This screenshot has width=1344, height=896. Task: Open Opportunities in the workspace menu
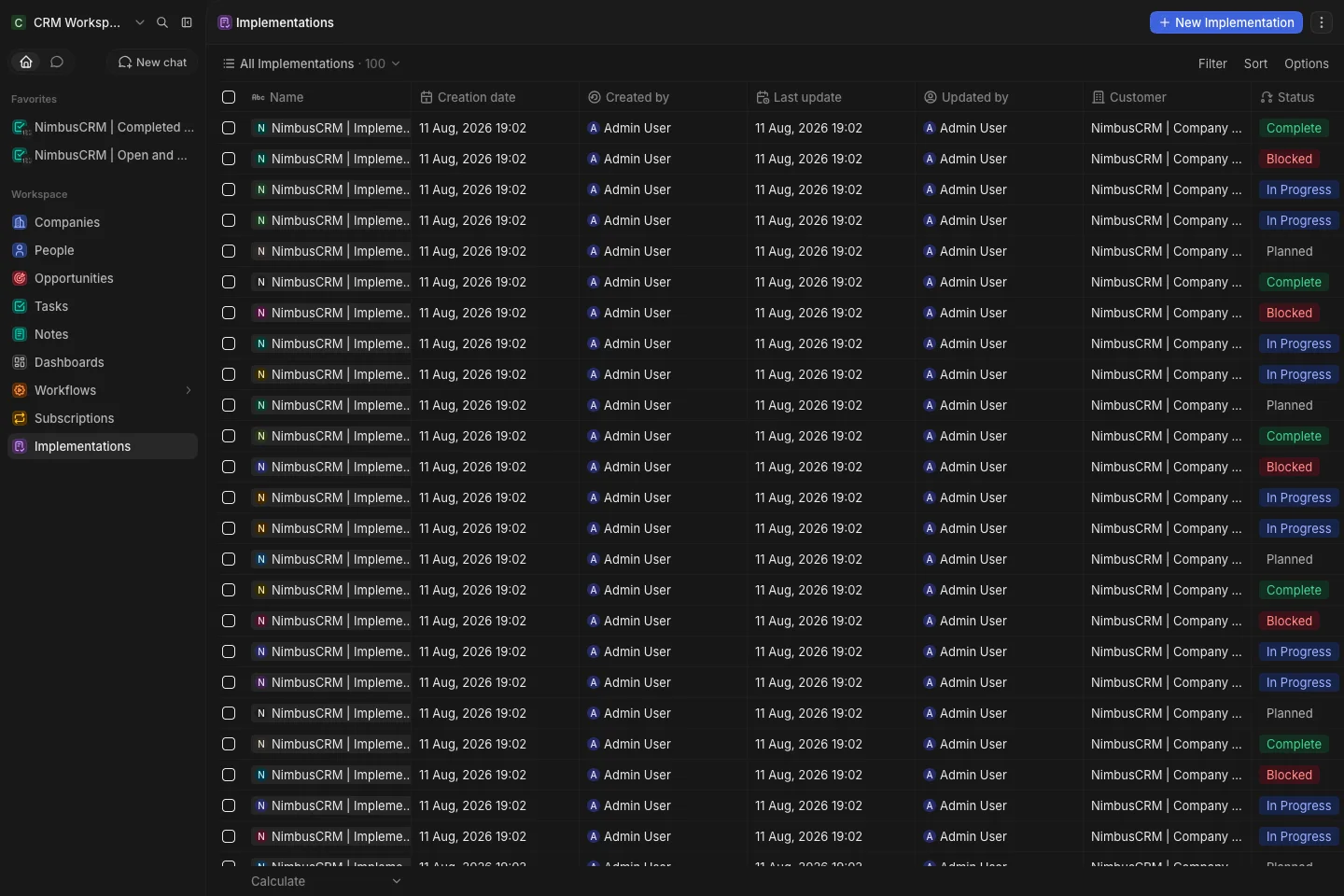103,278
